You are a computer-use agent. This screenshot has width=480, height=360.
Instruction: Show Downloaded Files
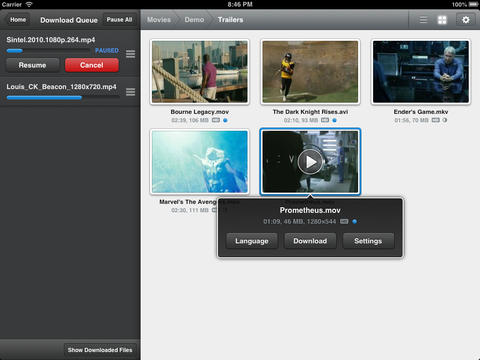pyautogui.click(x=100, y=350)
